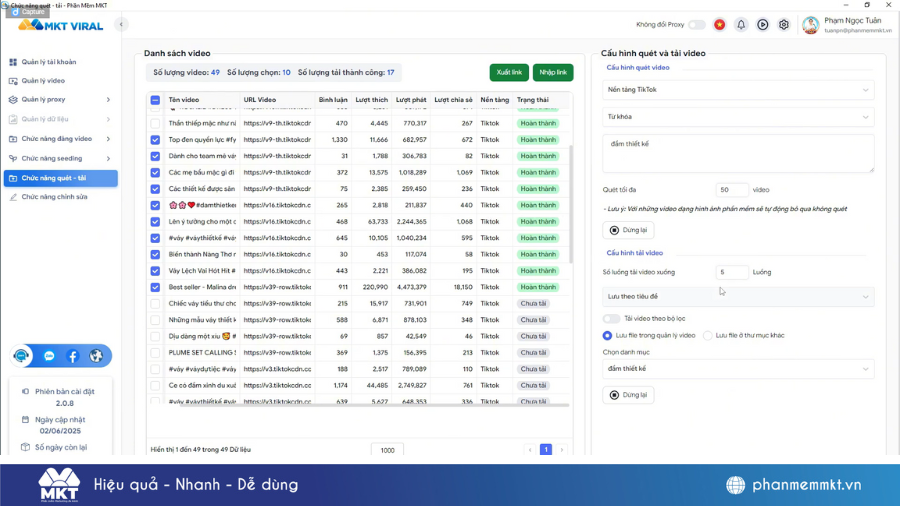Uncheck the Best seller - Malina video row
Viewport: 900px width, 506px height.
pyautogui.click(x=155, y=287)
